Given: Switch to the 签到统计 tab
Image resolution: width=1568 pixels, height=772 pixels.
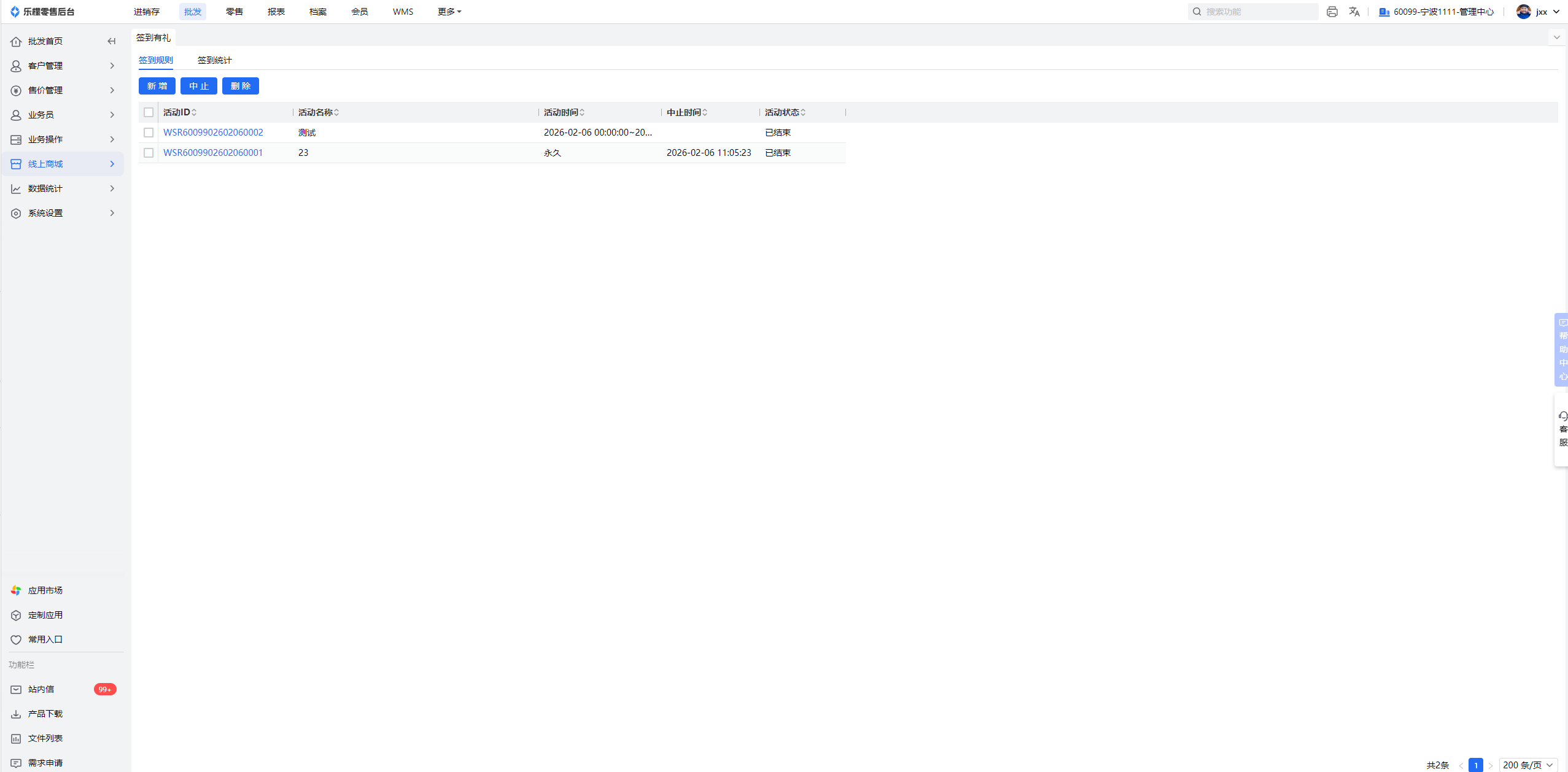Looking at the screenshot, I should click(x=214, y=60).
